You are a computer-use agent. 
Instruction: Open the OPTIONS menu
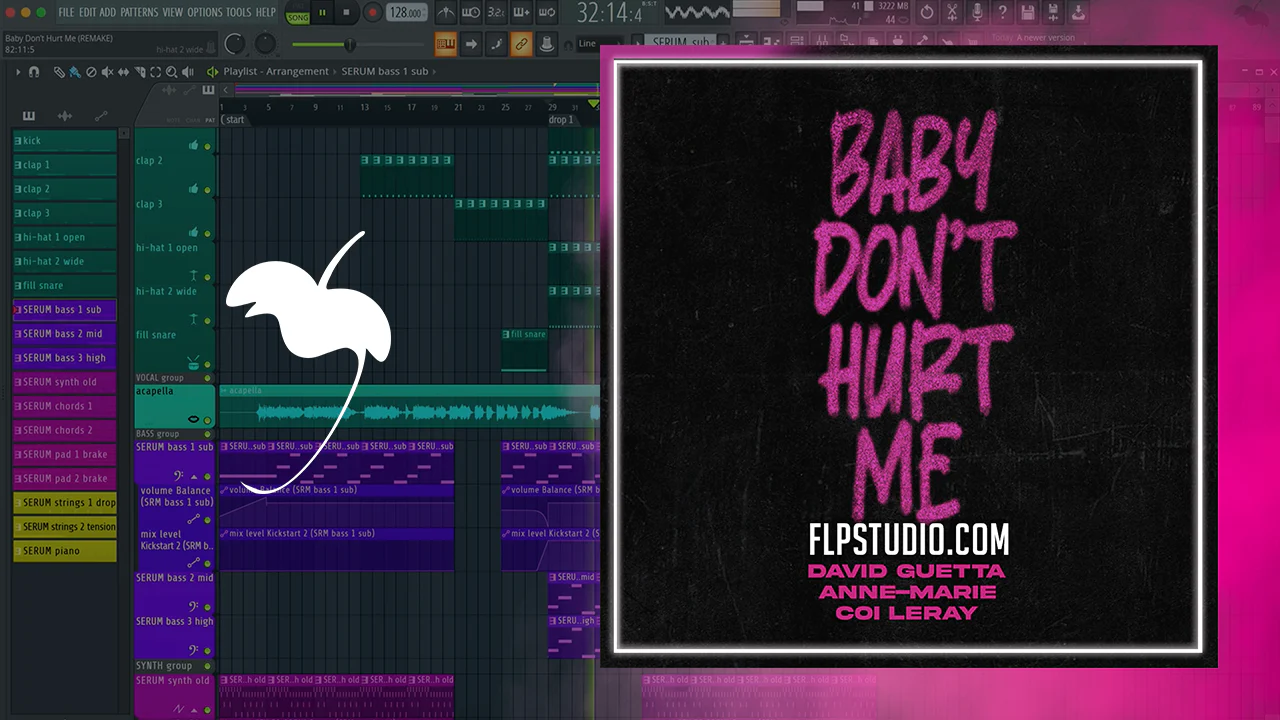[x=205, y=12]
